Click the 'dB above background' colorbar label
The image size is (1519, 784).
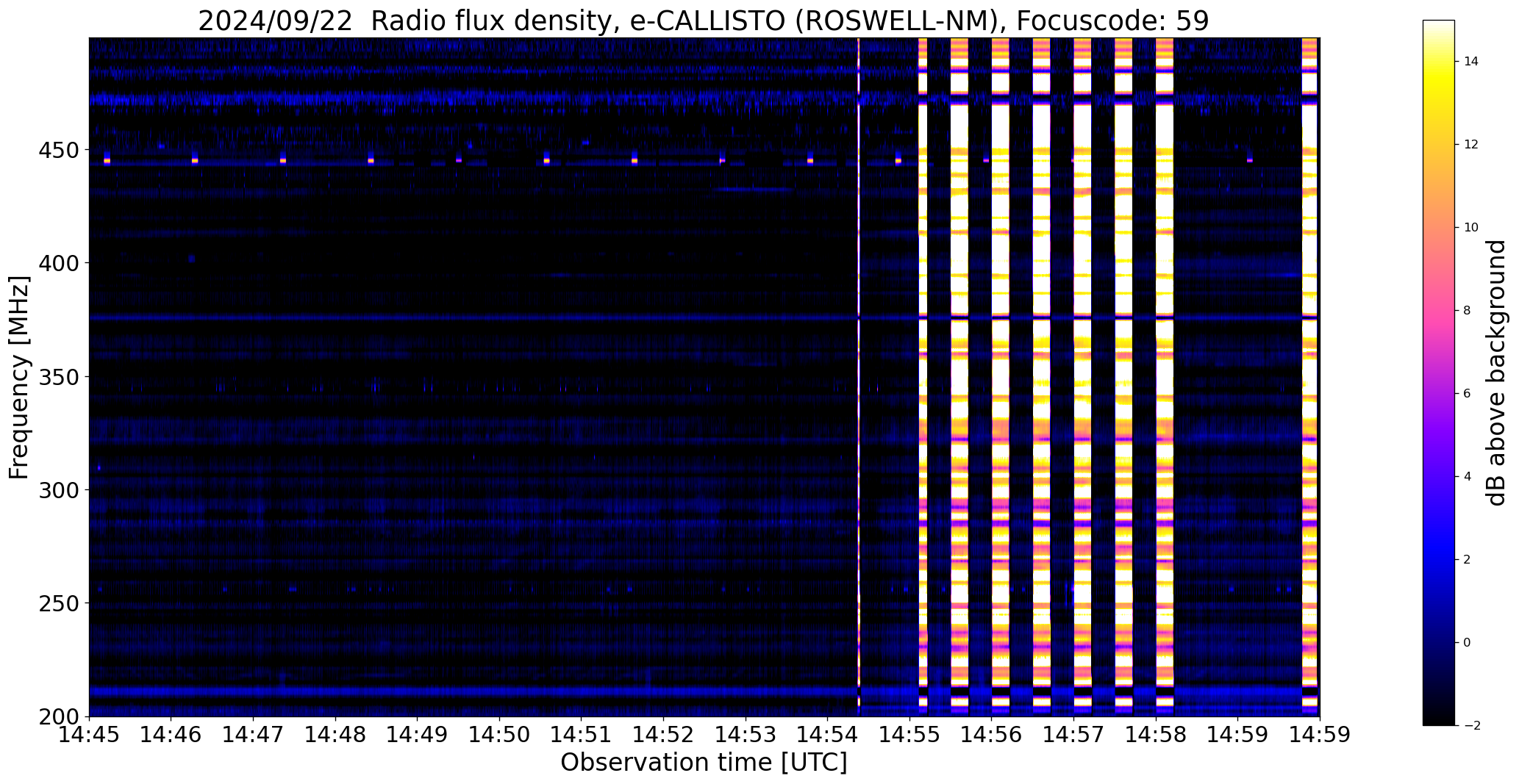1496,373
